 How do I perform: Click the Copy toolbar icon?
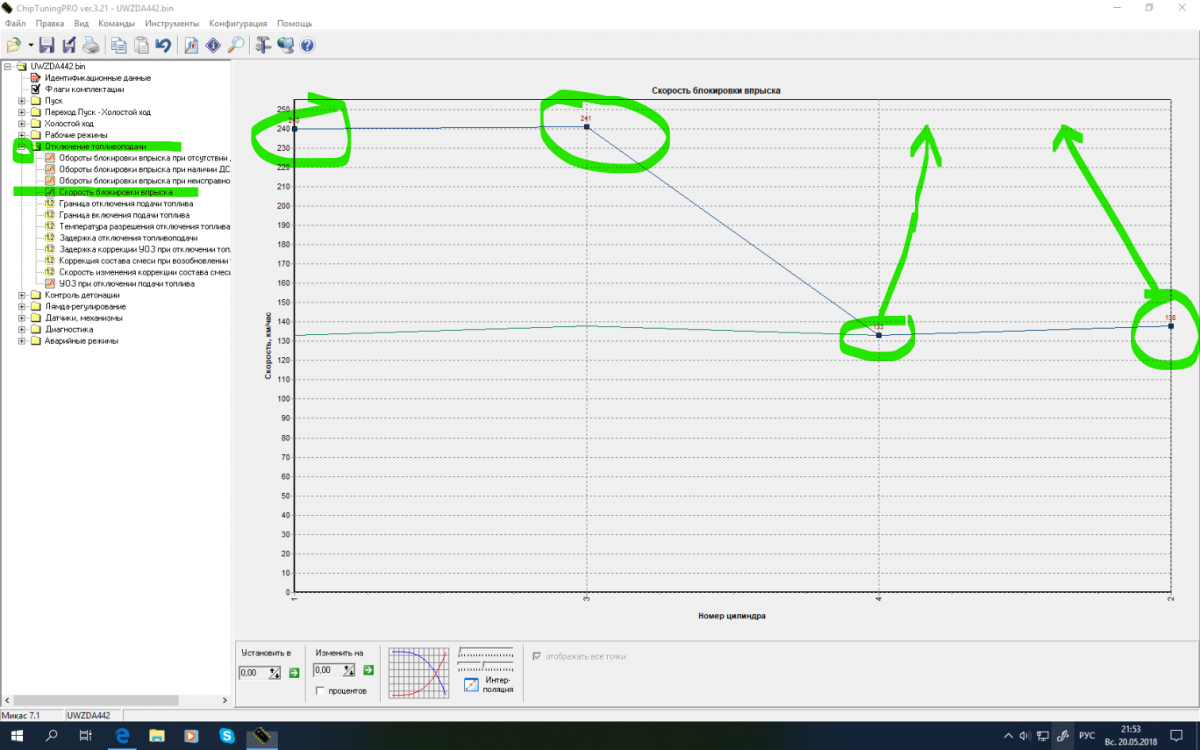(119, 45)
